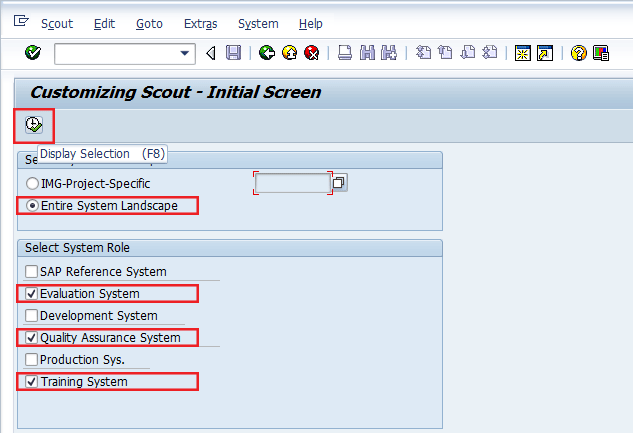Open the command field dropdown arrow

tap(185, 53)
